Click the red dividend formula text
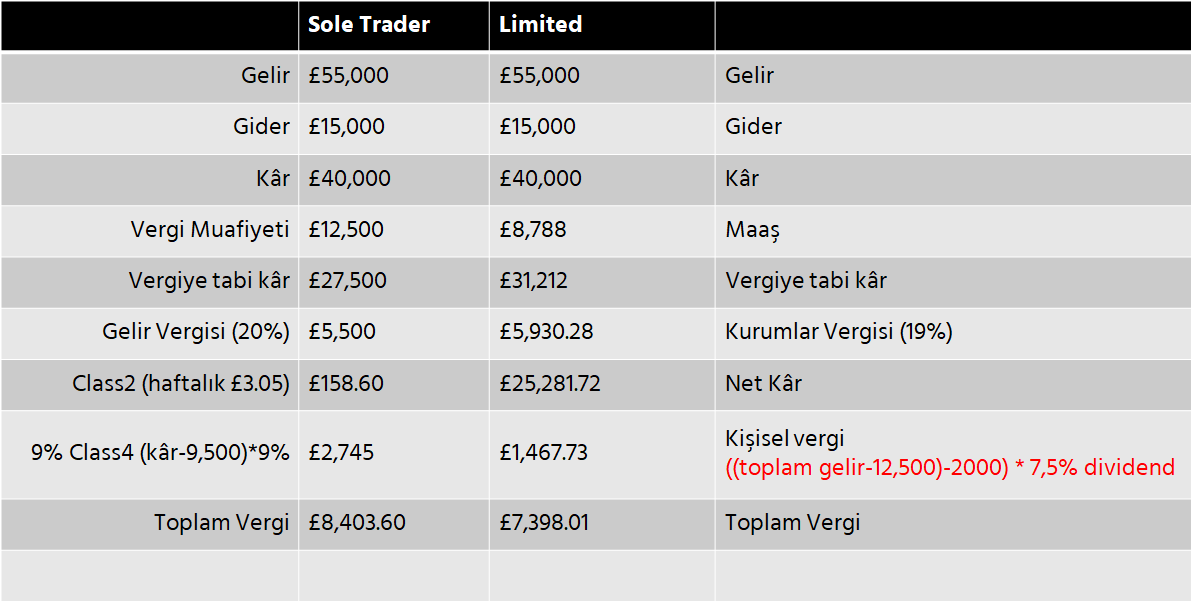The width and height of the screenshot is (1191, 603). [950, 467]
